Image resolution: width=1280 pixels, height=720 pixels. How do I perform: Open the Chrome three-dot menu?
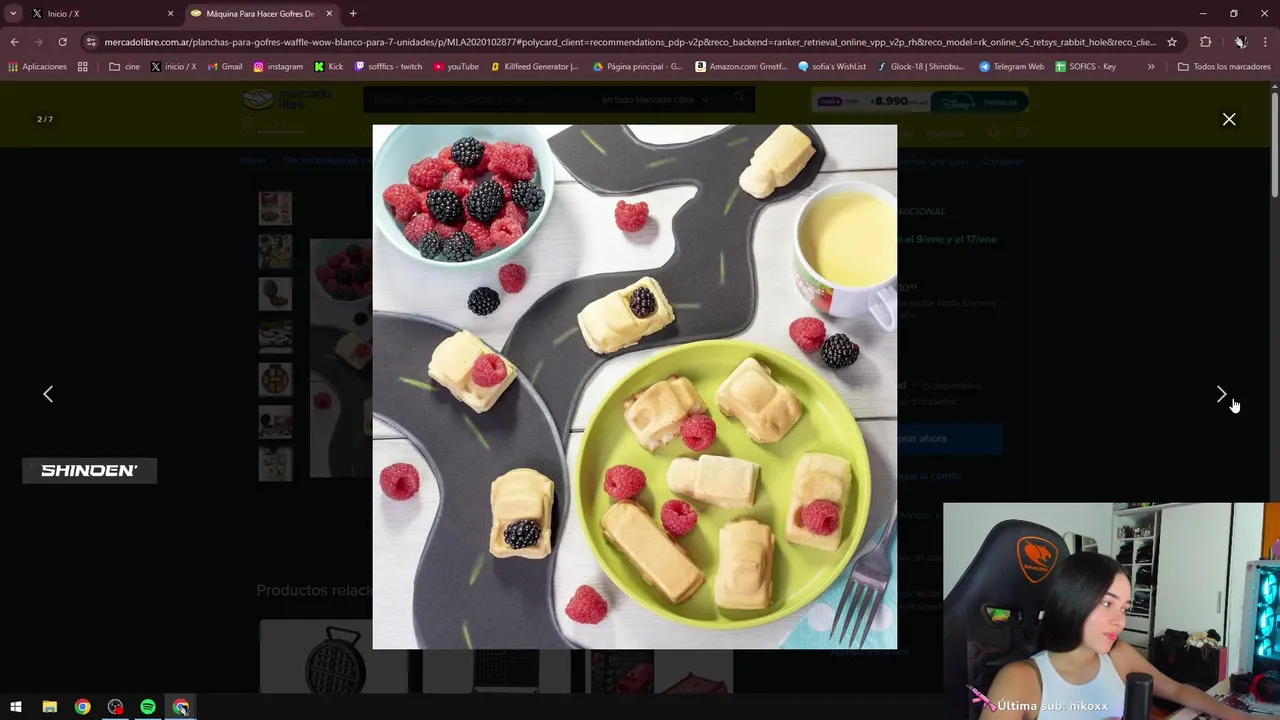(1266, 42)
